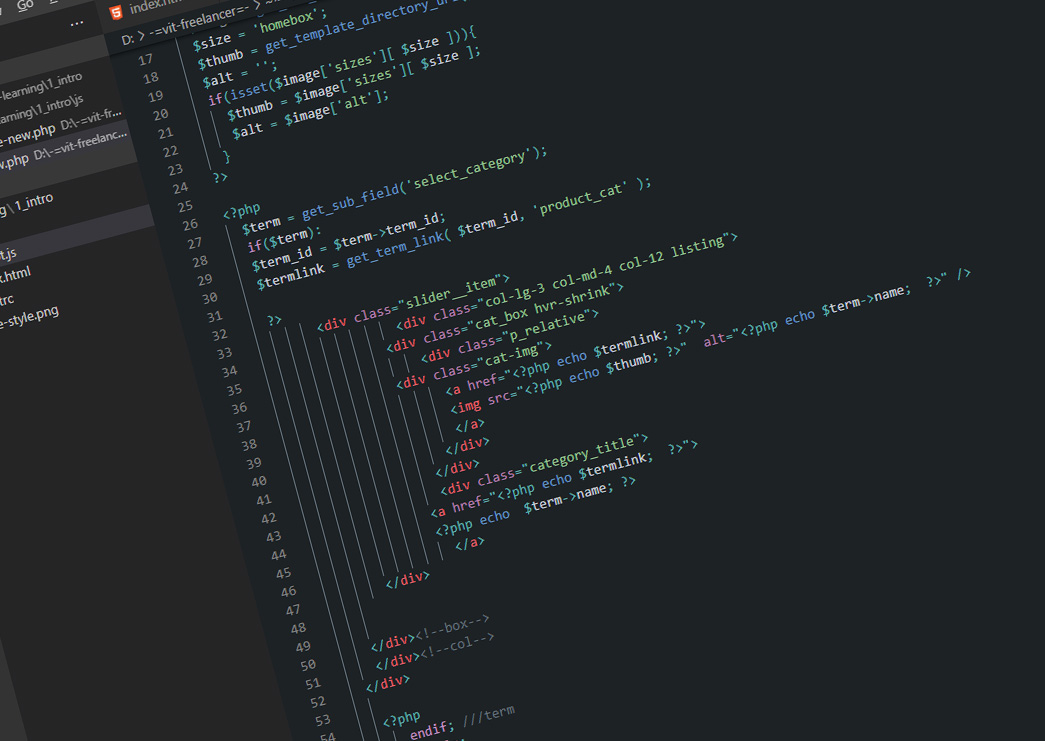Click line number 26 in the gutter
1045x741 pixels.
tap(190, 225)
